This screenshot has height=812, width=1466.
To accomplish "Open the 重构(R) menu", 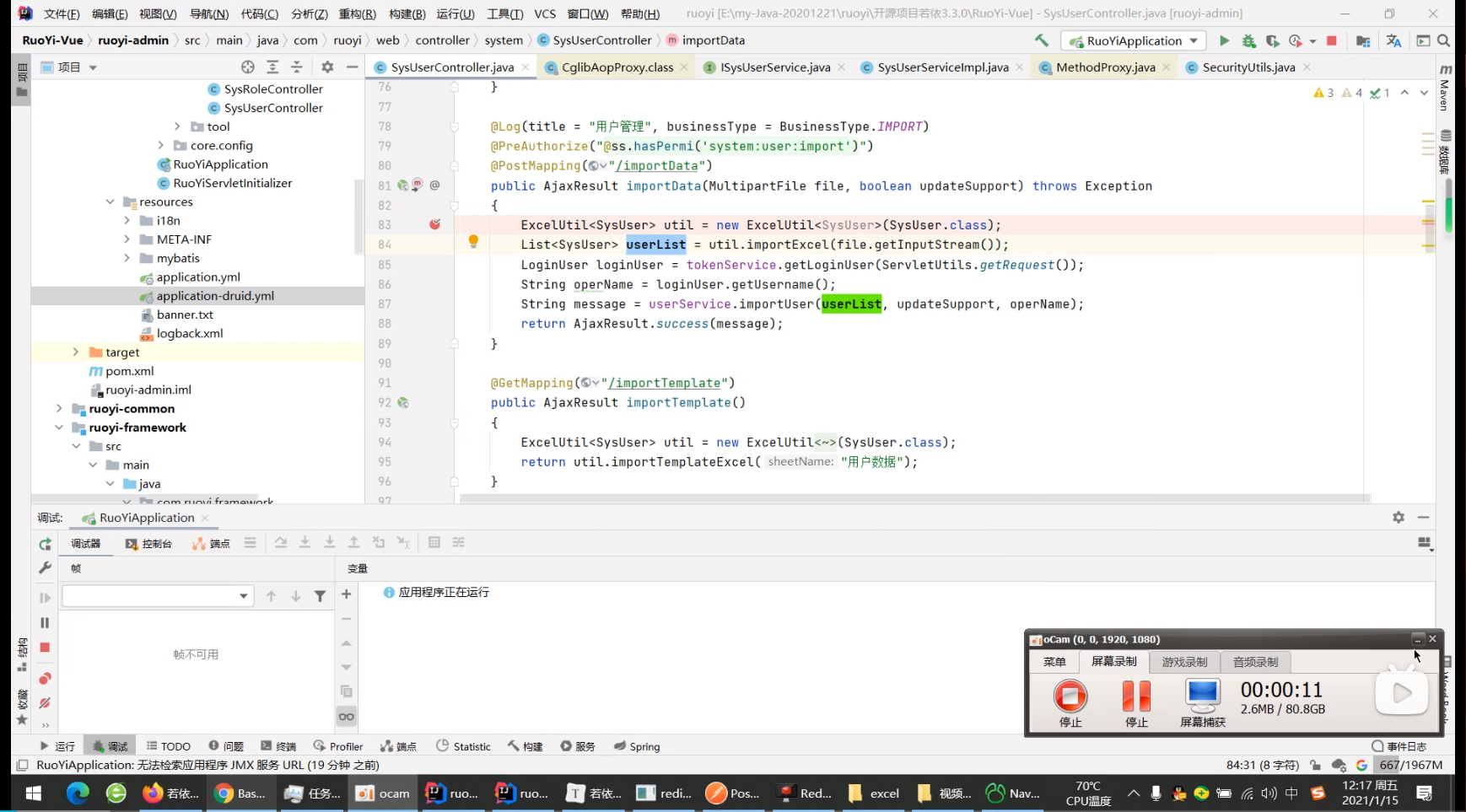I will point(357,13).
